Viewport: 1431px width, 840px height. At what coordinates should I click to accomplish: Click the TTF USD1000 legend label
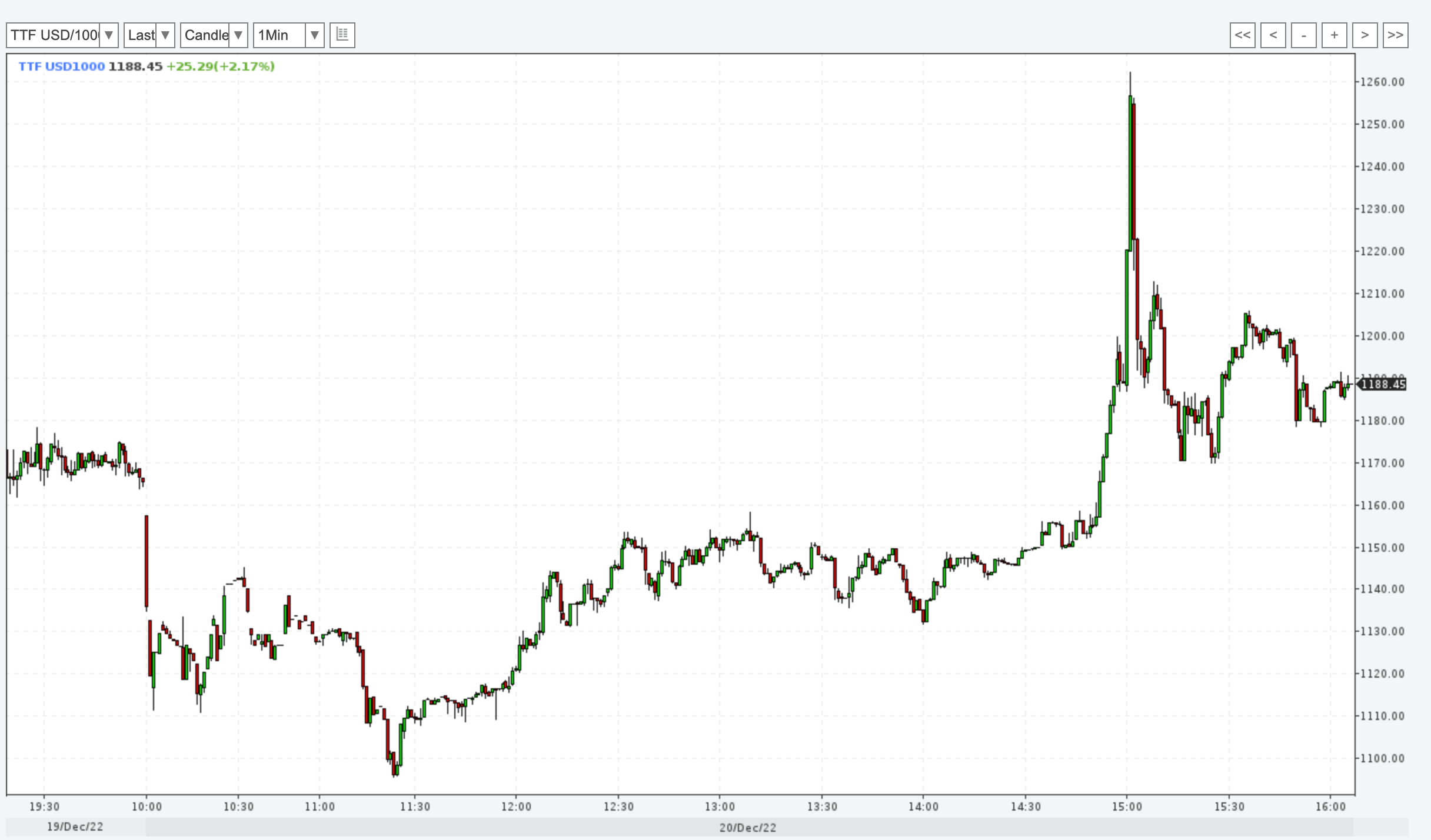point(61,66)
